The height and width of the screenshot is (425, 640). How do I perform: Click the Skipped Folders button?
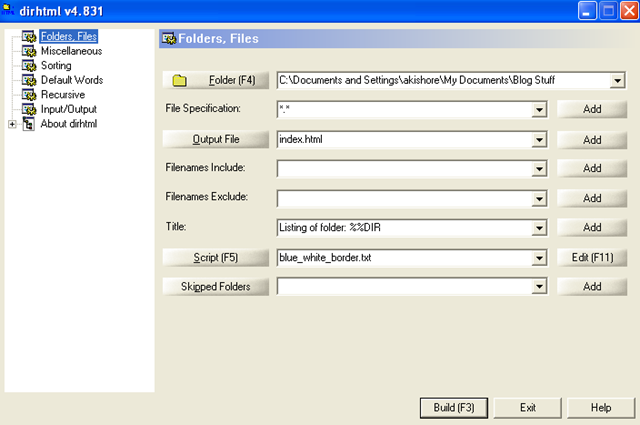[x=216, y=287]
